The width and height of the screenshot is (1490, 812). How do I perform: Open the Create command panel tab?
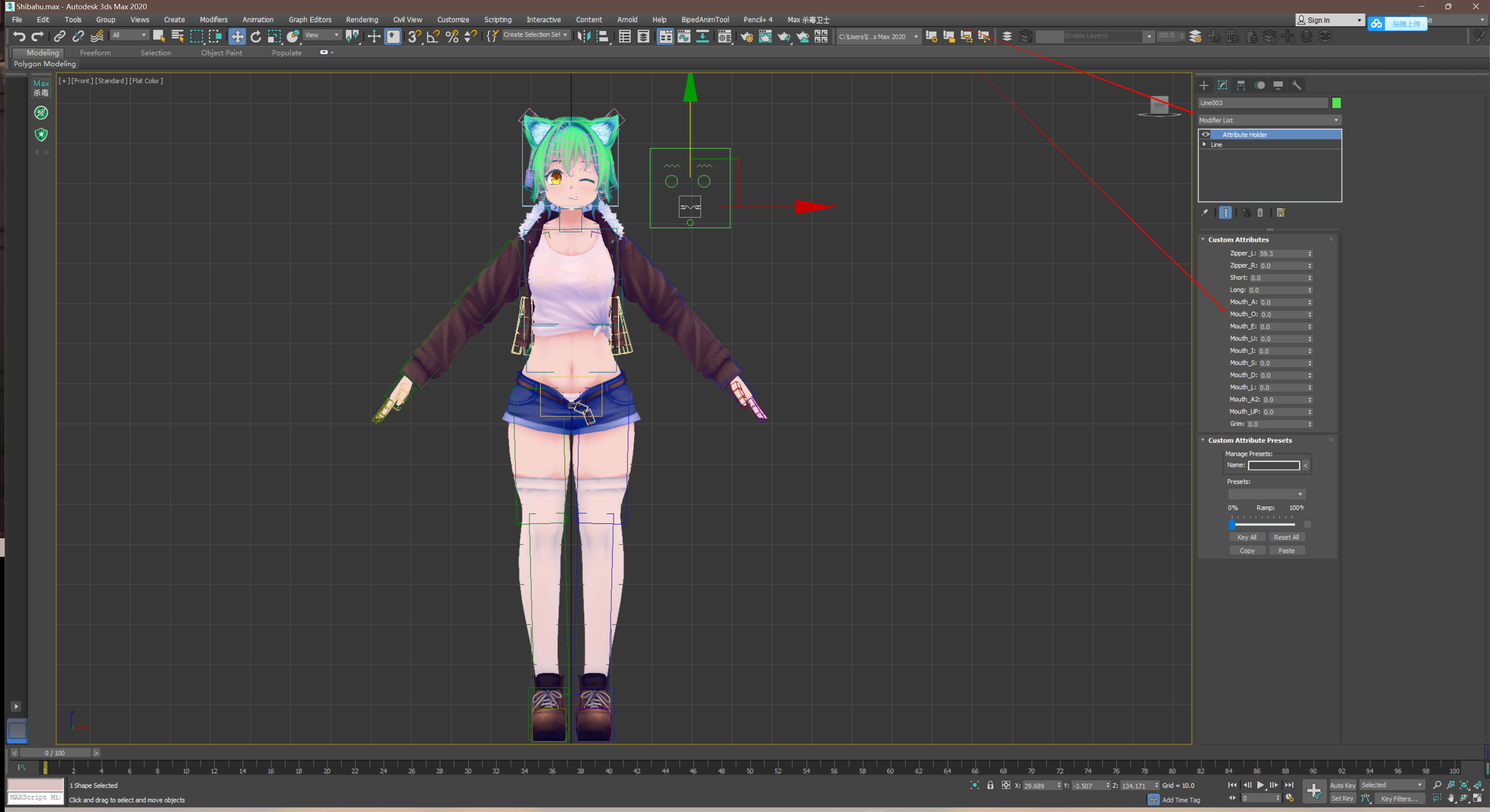[1204, 85]
